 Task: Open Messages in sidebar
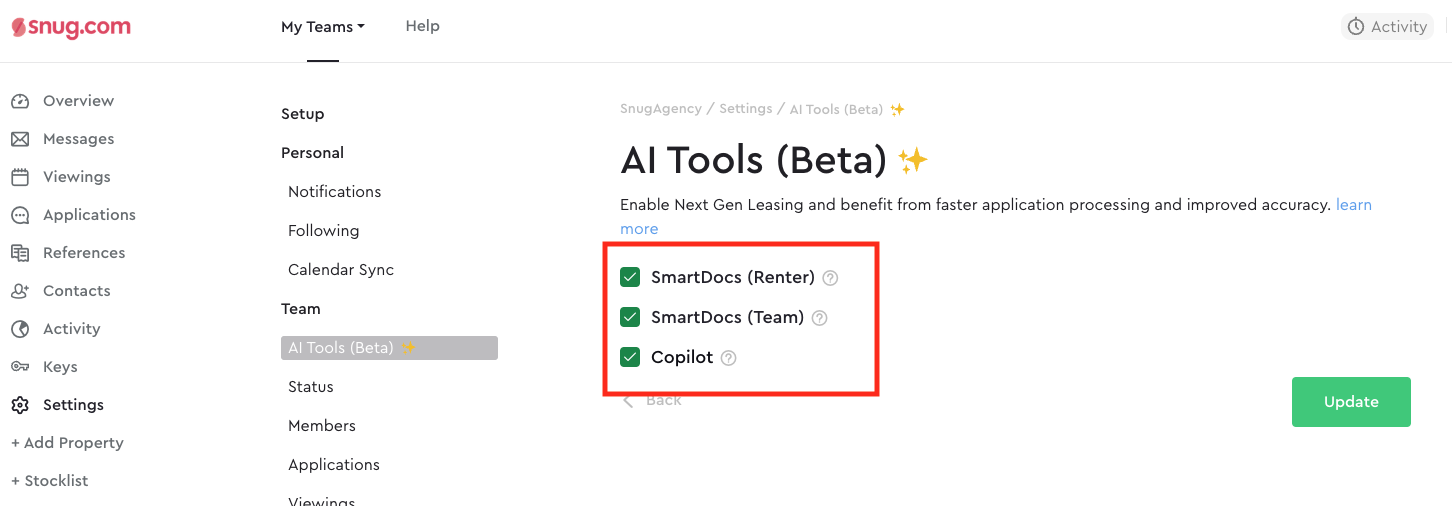click(78, 139)
